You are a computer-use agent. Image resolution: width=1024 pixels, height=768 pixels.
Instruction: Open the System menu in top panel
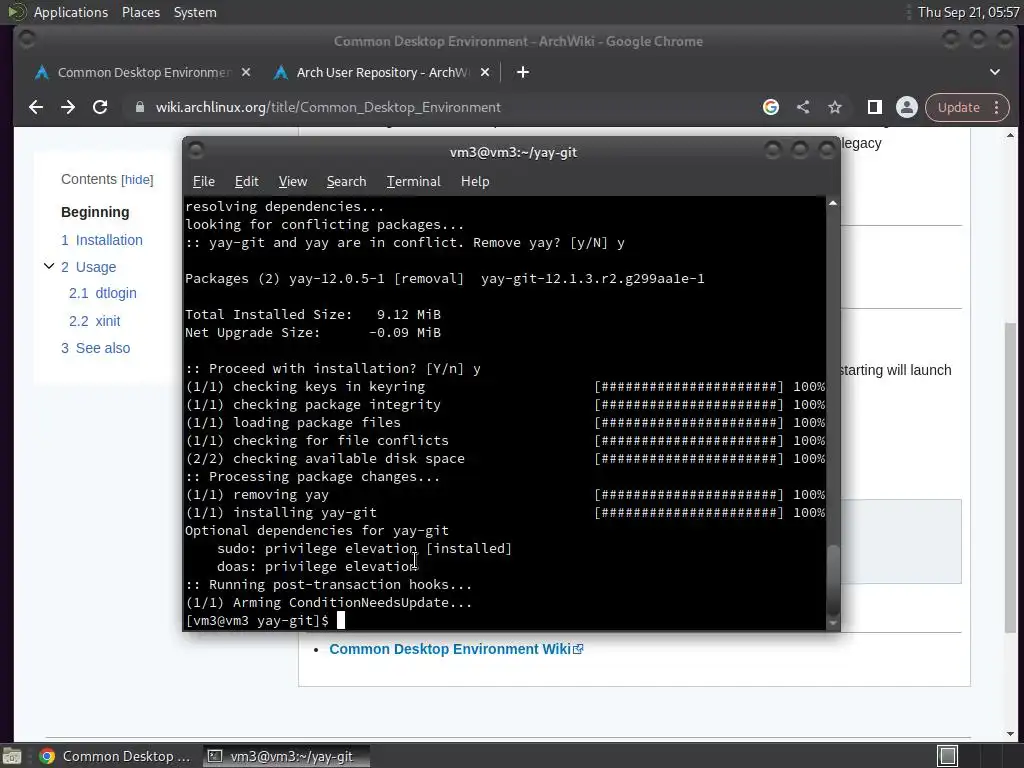(195, 12)
